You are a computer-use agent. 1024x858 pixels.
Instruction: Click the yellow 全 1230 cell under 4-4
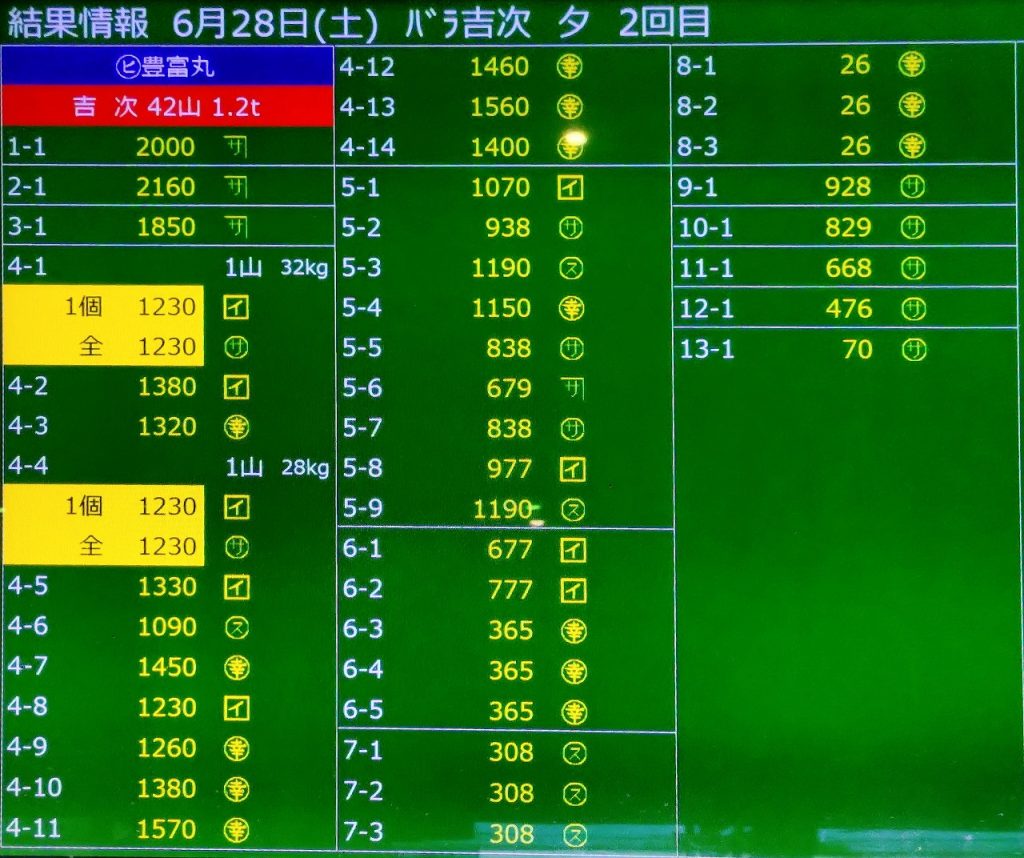pyautogui.click(x=103, y=547)
